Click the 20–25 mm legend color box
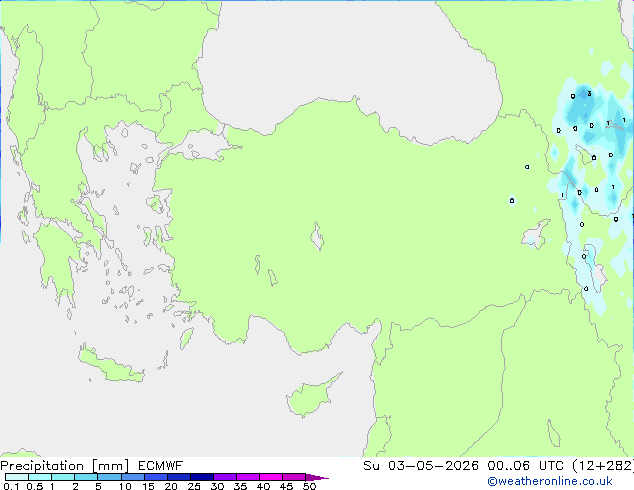The width and height of the screenshot is (634, 490). click(179, 477)
